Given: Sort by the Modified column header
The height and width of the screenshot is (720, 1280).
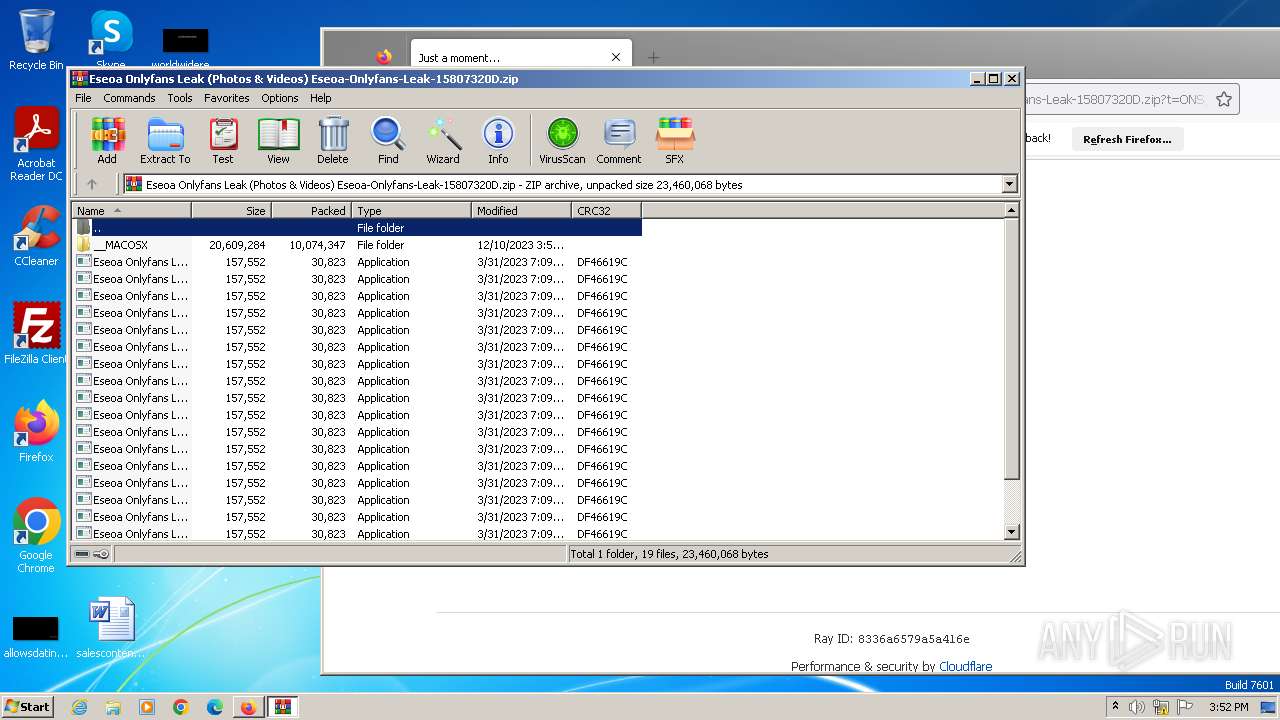Looking at the screenshot, I should [x=521, y=210].
